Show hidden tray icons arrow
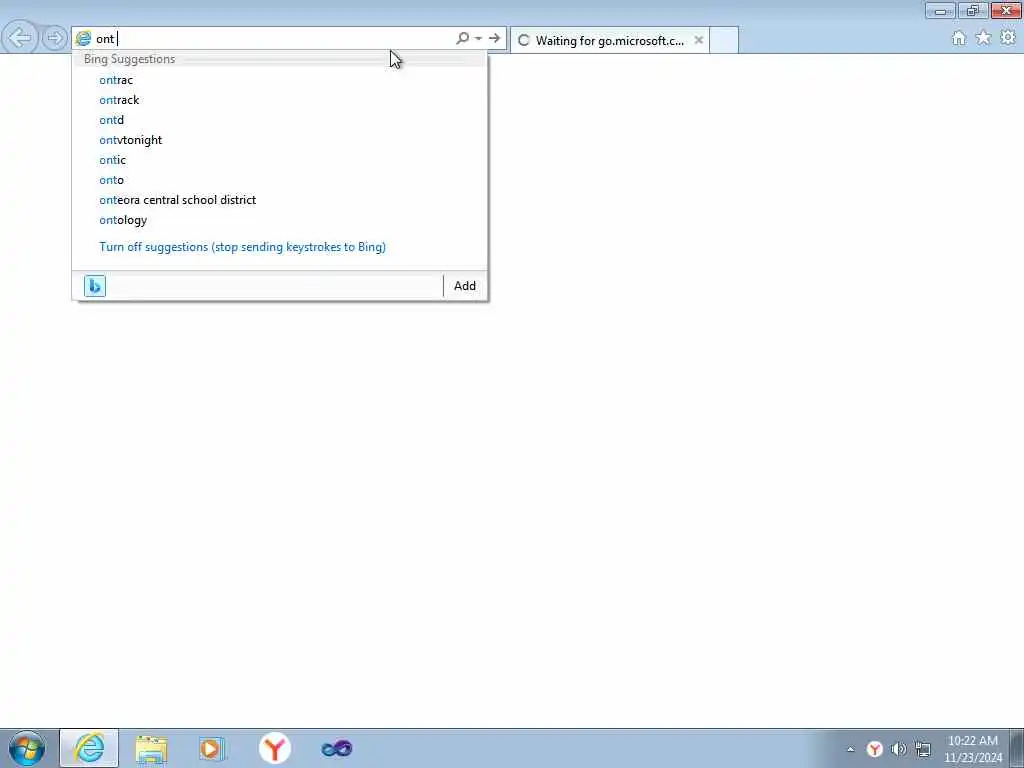1024x768 pixels. pos(850,749)
